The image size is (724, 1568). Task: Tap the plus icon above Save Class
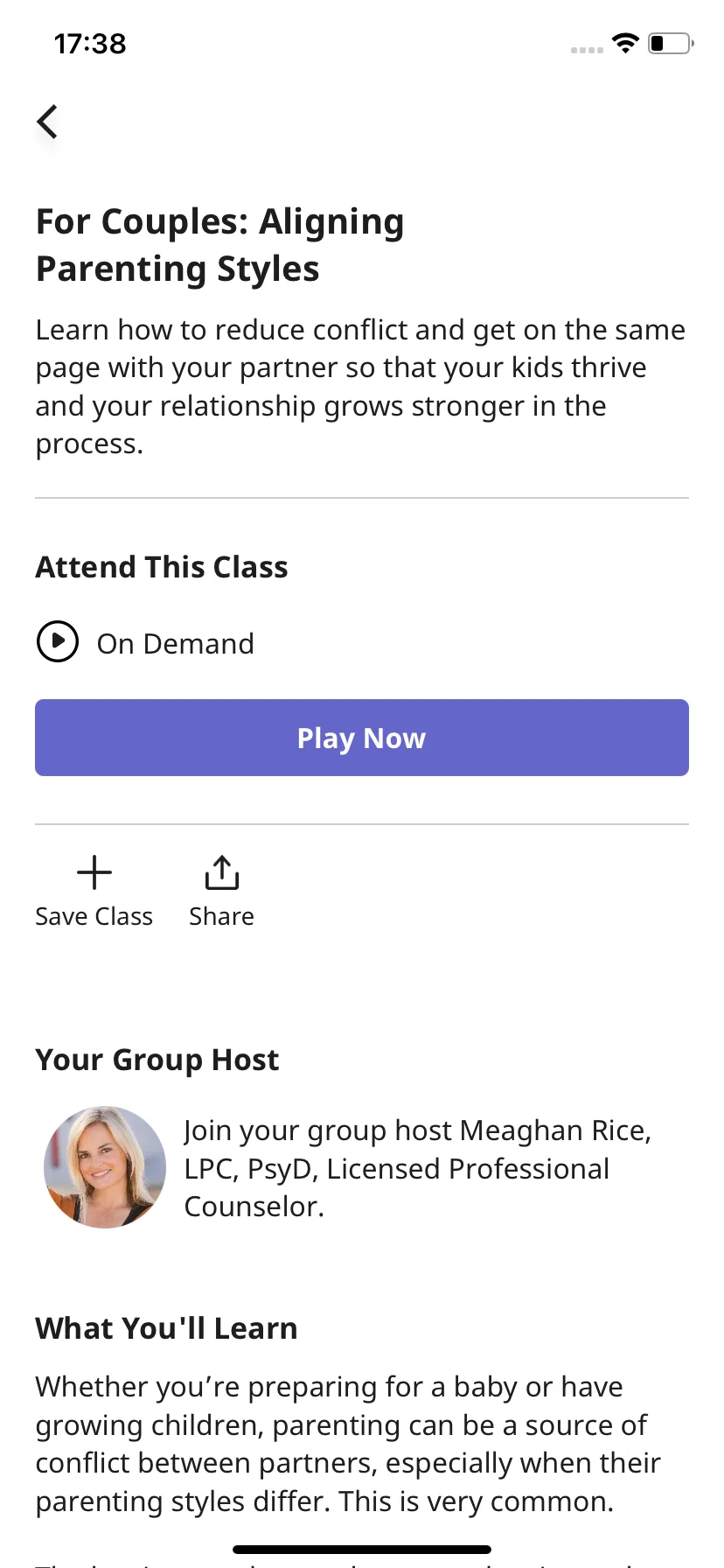(94, 872)
